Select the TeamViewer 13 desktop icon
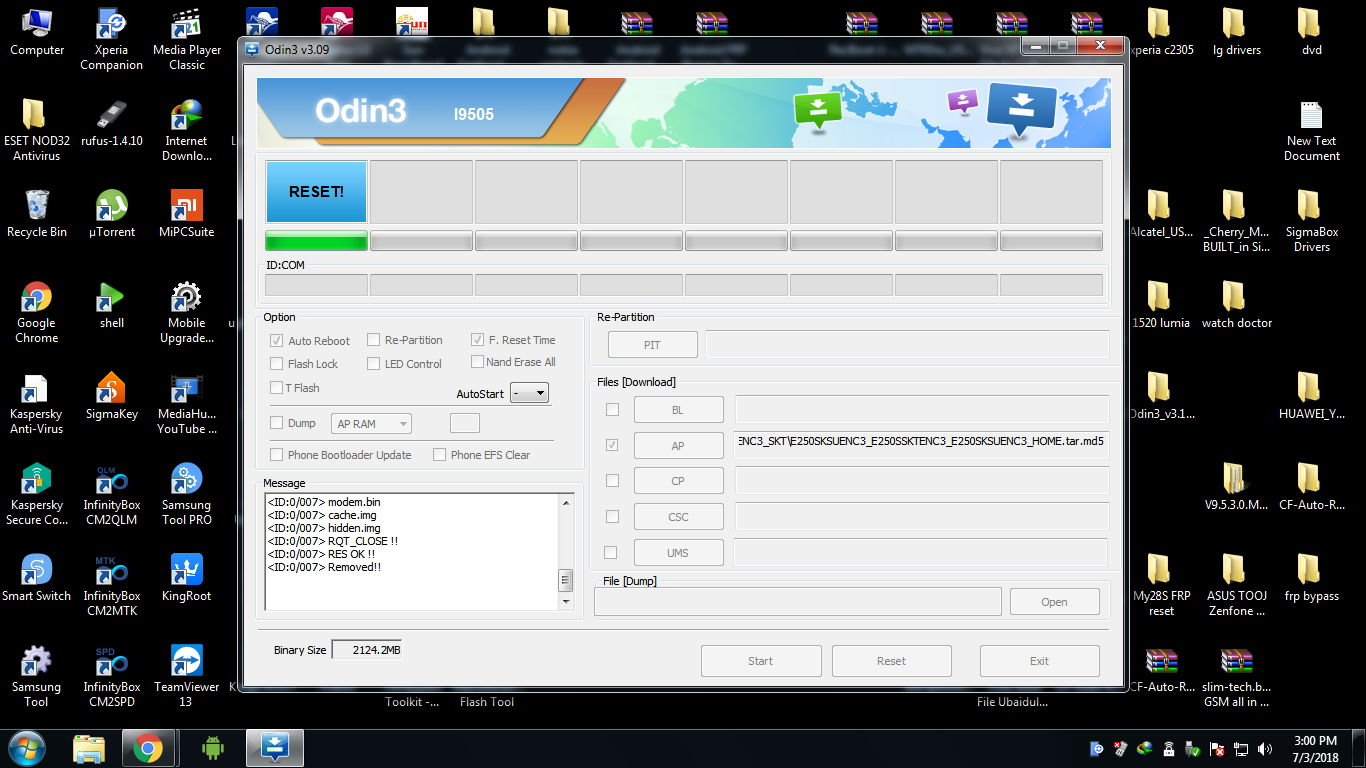The image size is (1366, 768). [187, 676]
